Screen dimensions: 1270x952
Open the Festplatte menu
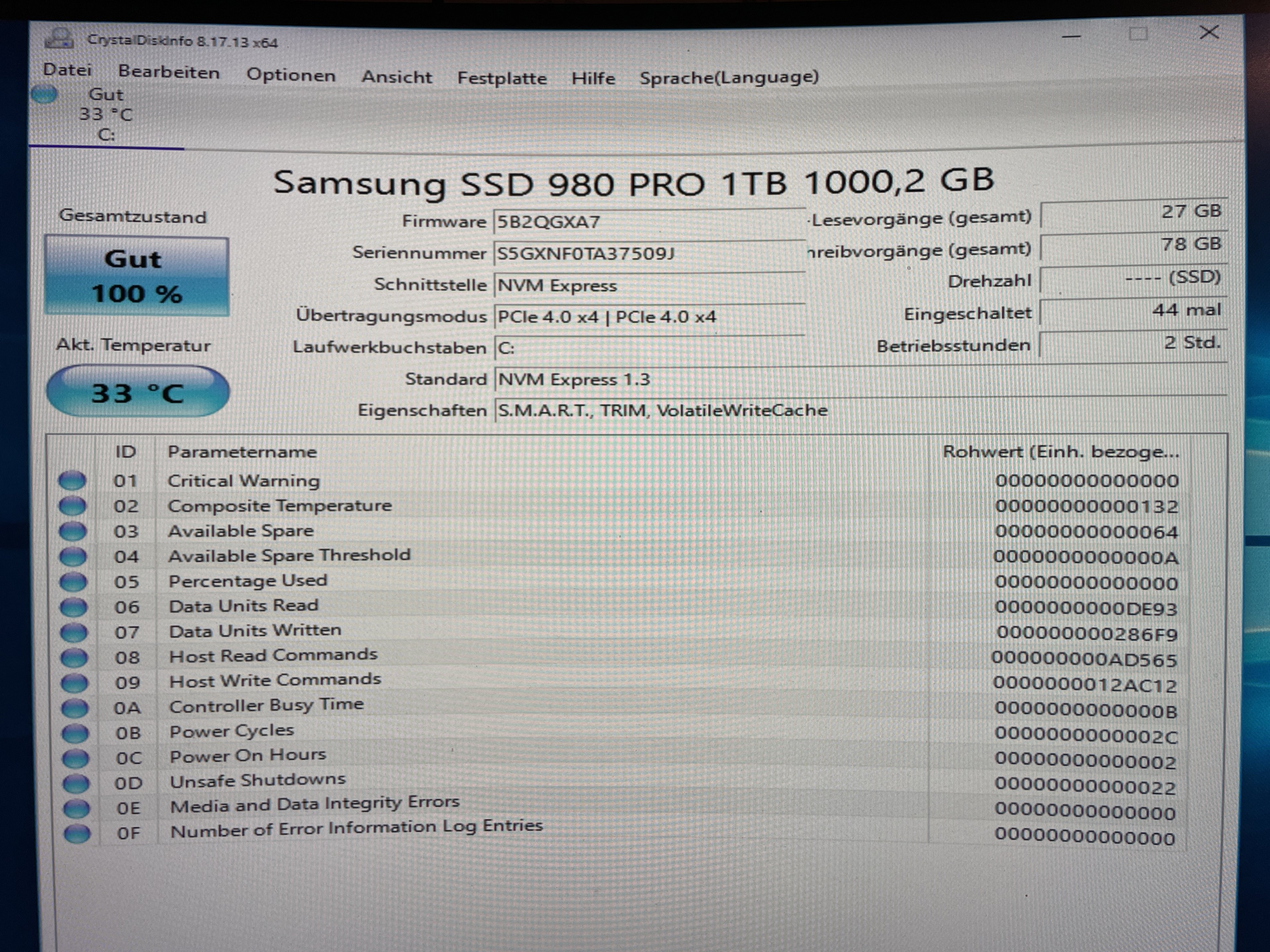(x=502, y=78)
